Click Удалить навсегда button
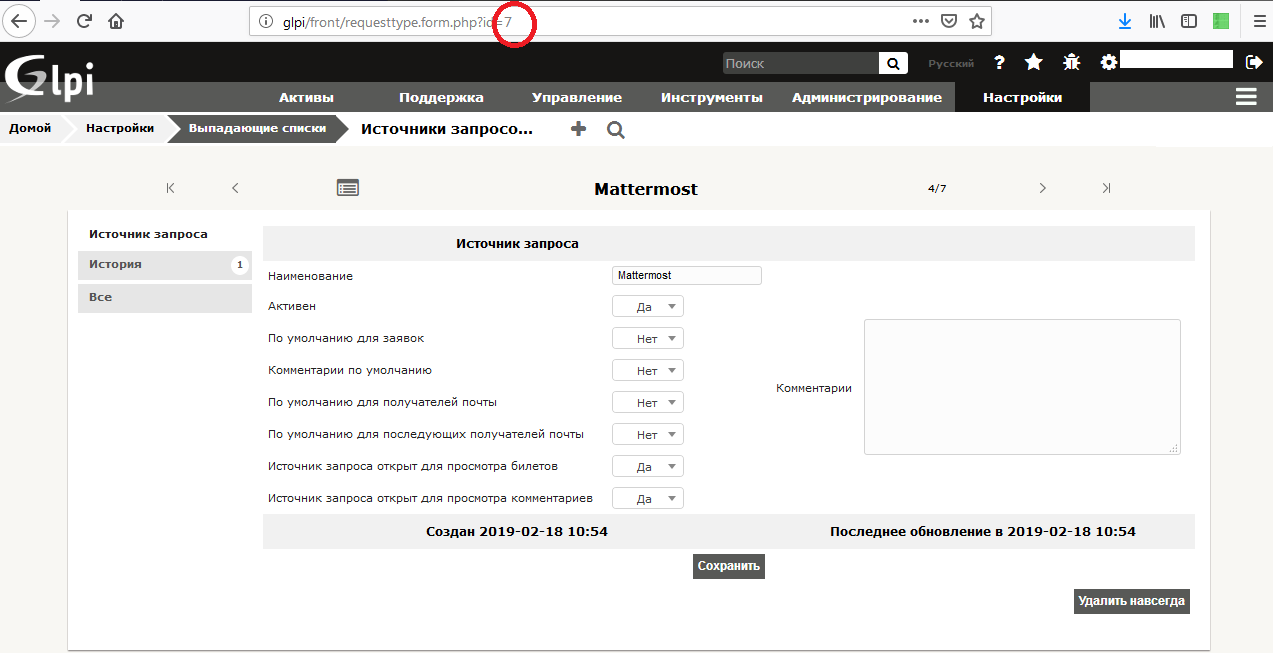The image size is (1273, 653). click(x=1131, y=601)
